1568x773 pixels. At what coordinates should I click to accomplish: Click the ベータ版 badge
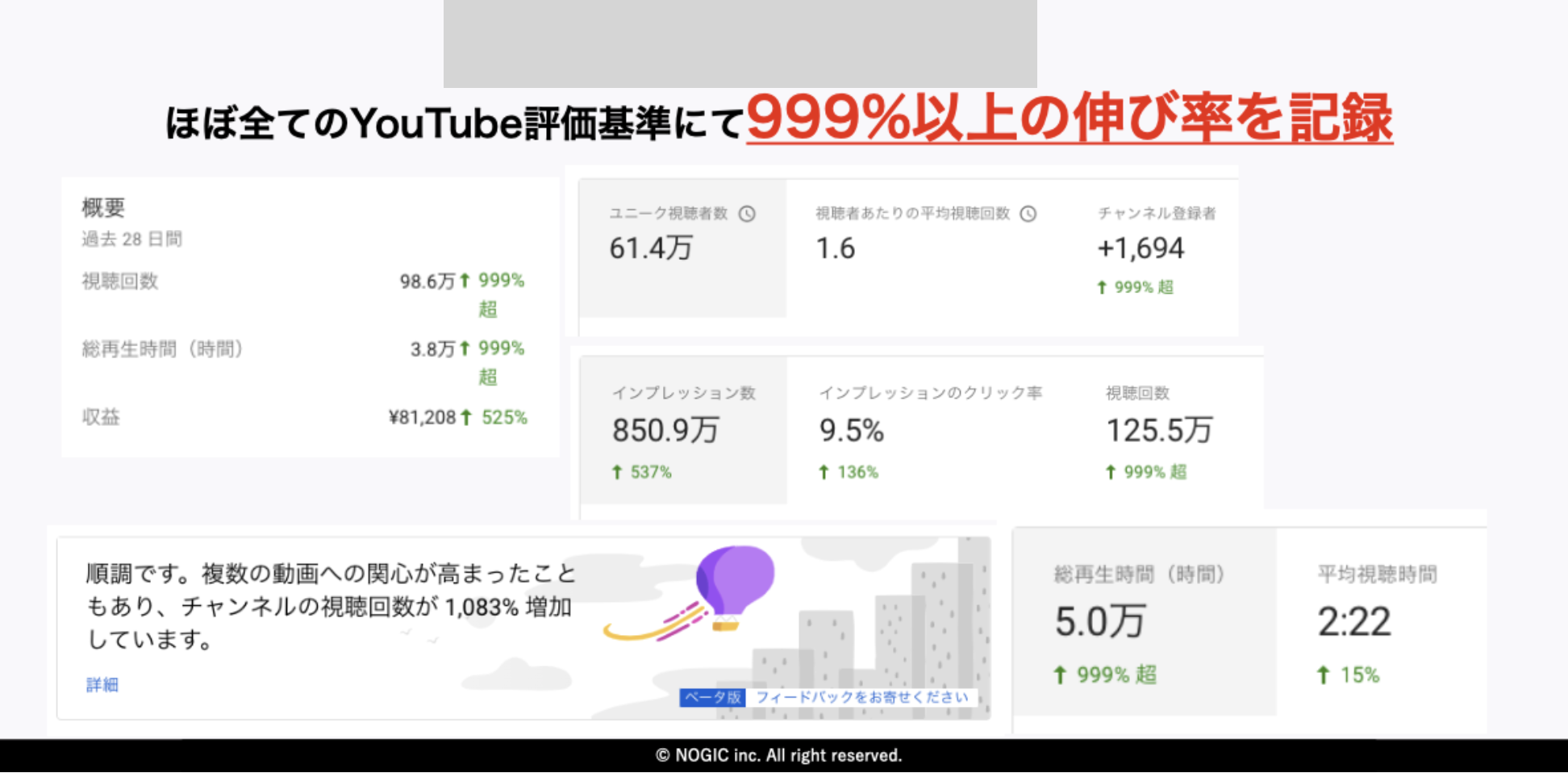coord(713,697)
